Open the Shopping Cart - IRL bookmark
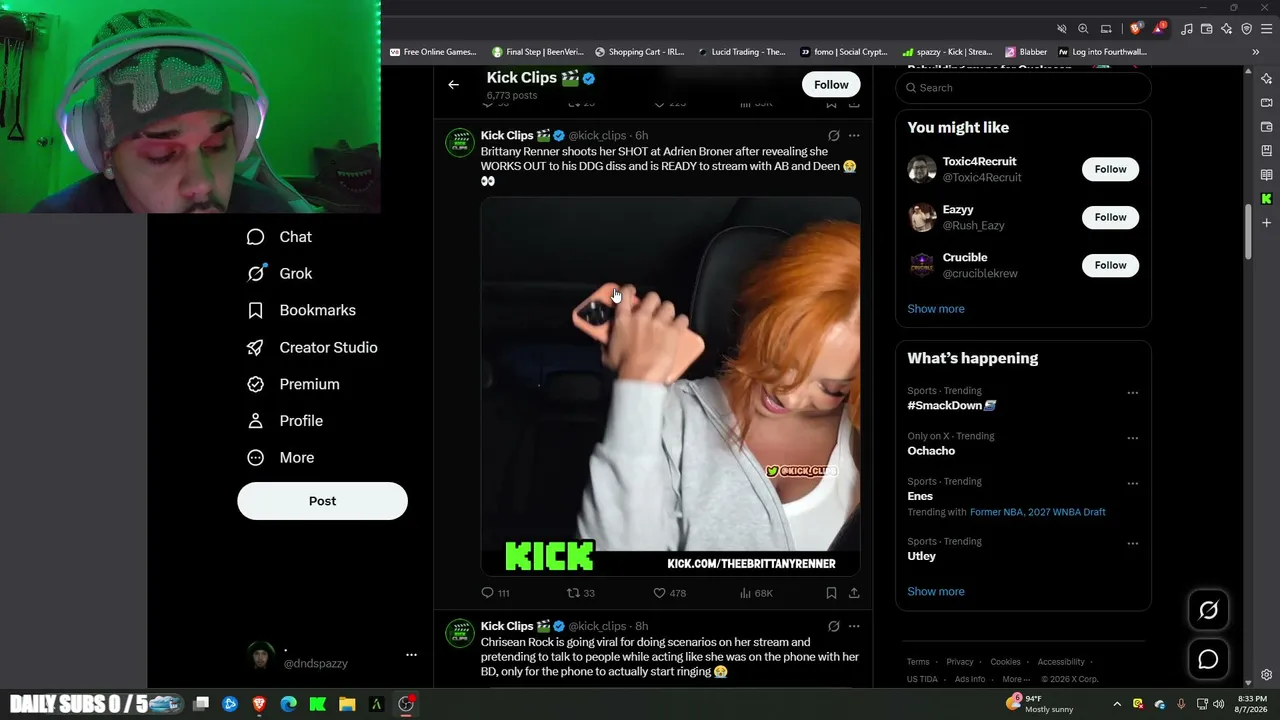Viewport: 1280px width, 720px height. tap(640, 52)
